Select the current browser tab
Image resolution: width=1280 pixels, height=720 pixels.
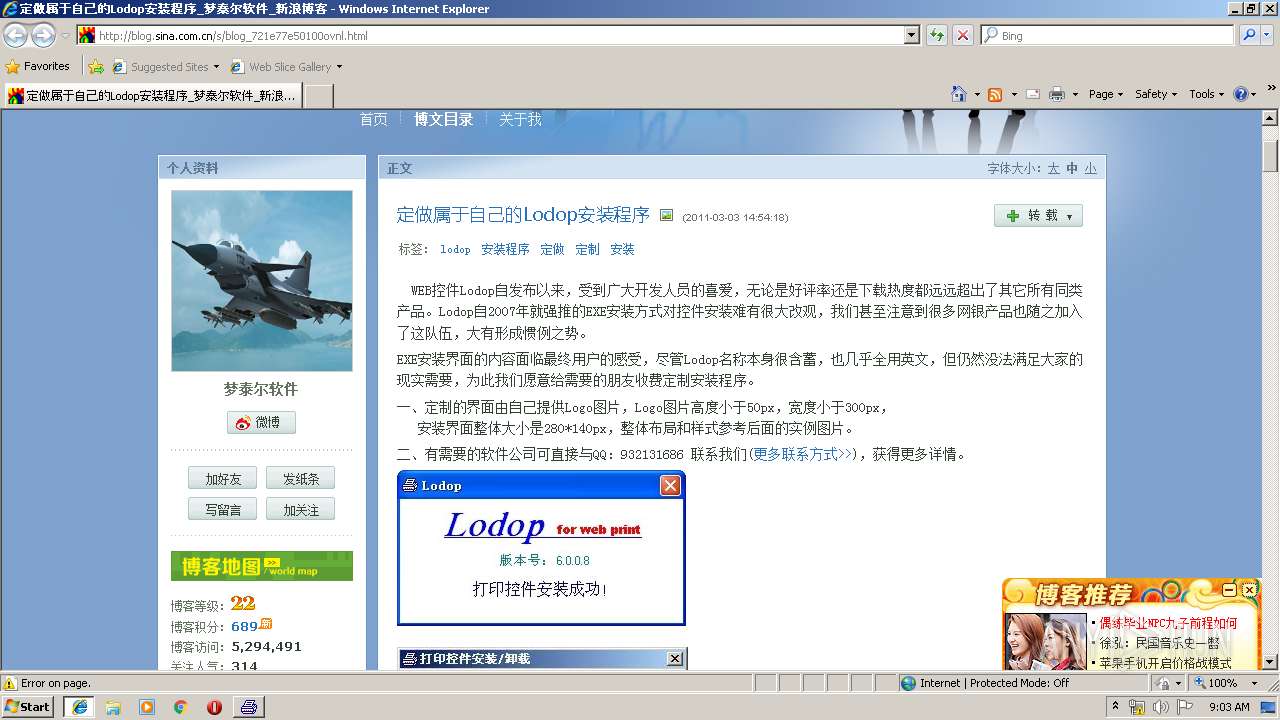click(152, 96)
